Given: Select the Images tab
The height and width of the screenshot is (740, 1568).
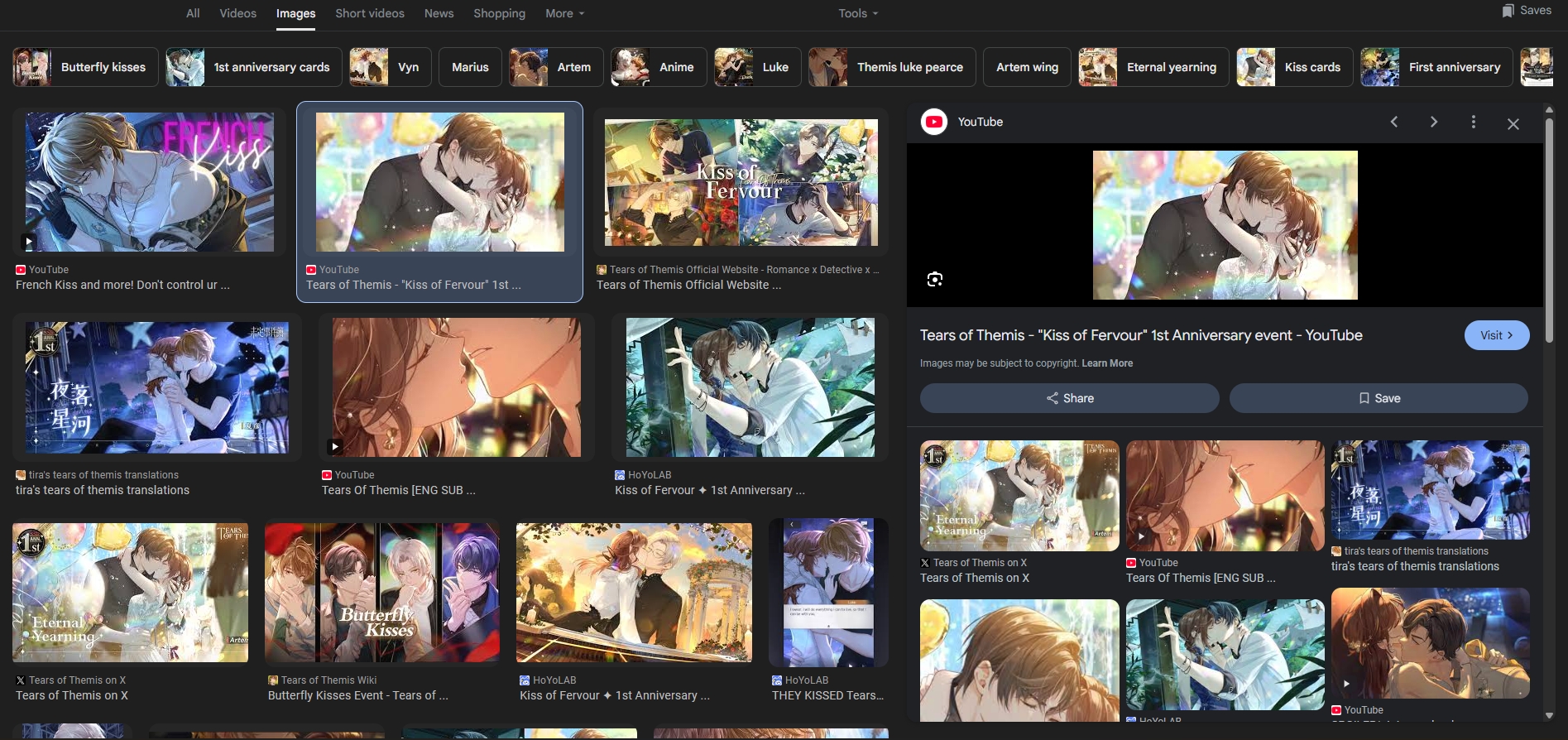Looking at the screenshot, I should pos(295,13).
